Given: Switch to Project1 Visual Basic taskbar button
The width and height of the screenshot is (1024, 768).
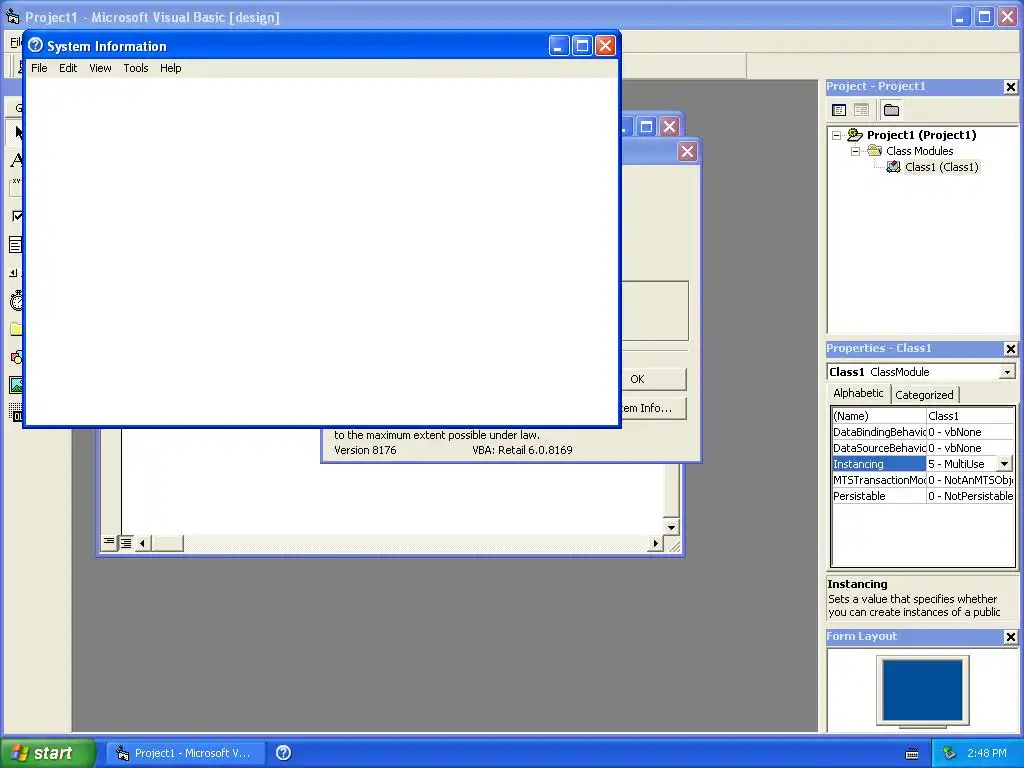Looking at the screenshot, I should 186,753.
